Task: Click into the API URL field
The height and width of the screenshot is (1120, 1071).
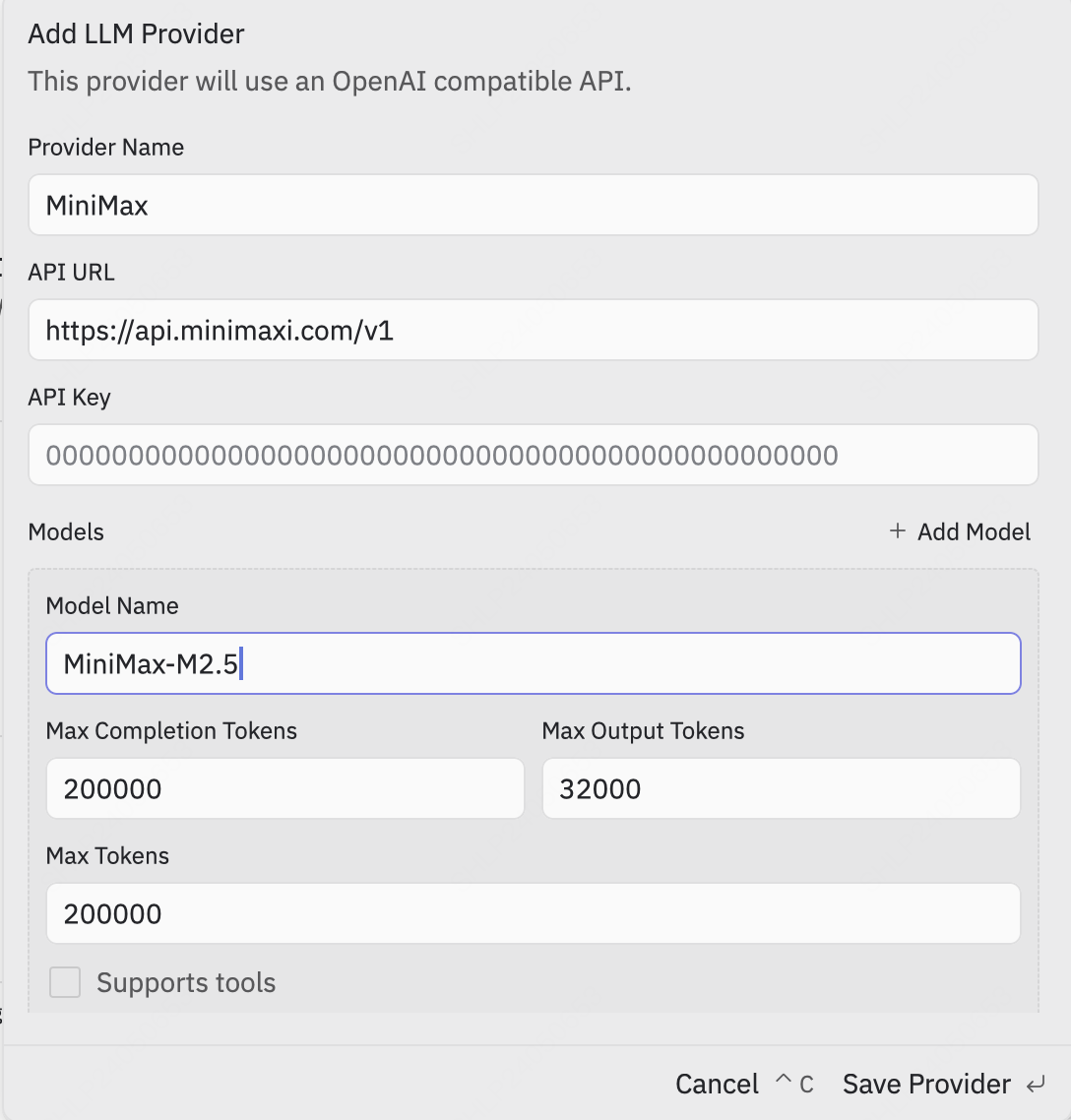Action: 533,330
